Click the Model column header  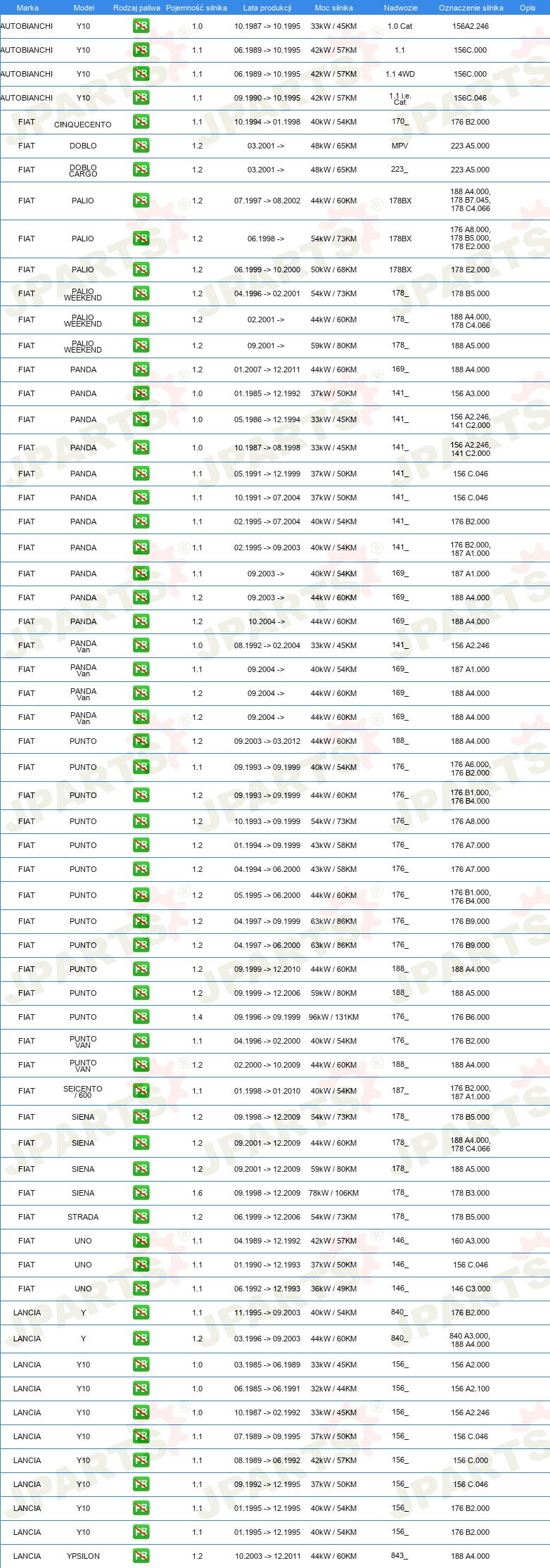(84, 8)
